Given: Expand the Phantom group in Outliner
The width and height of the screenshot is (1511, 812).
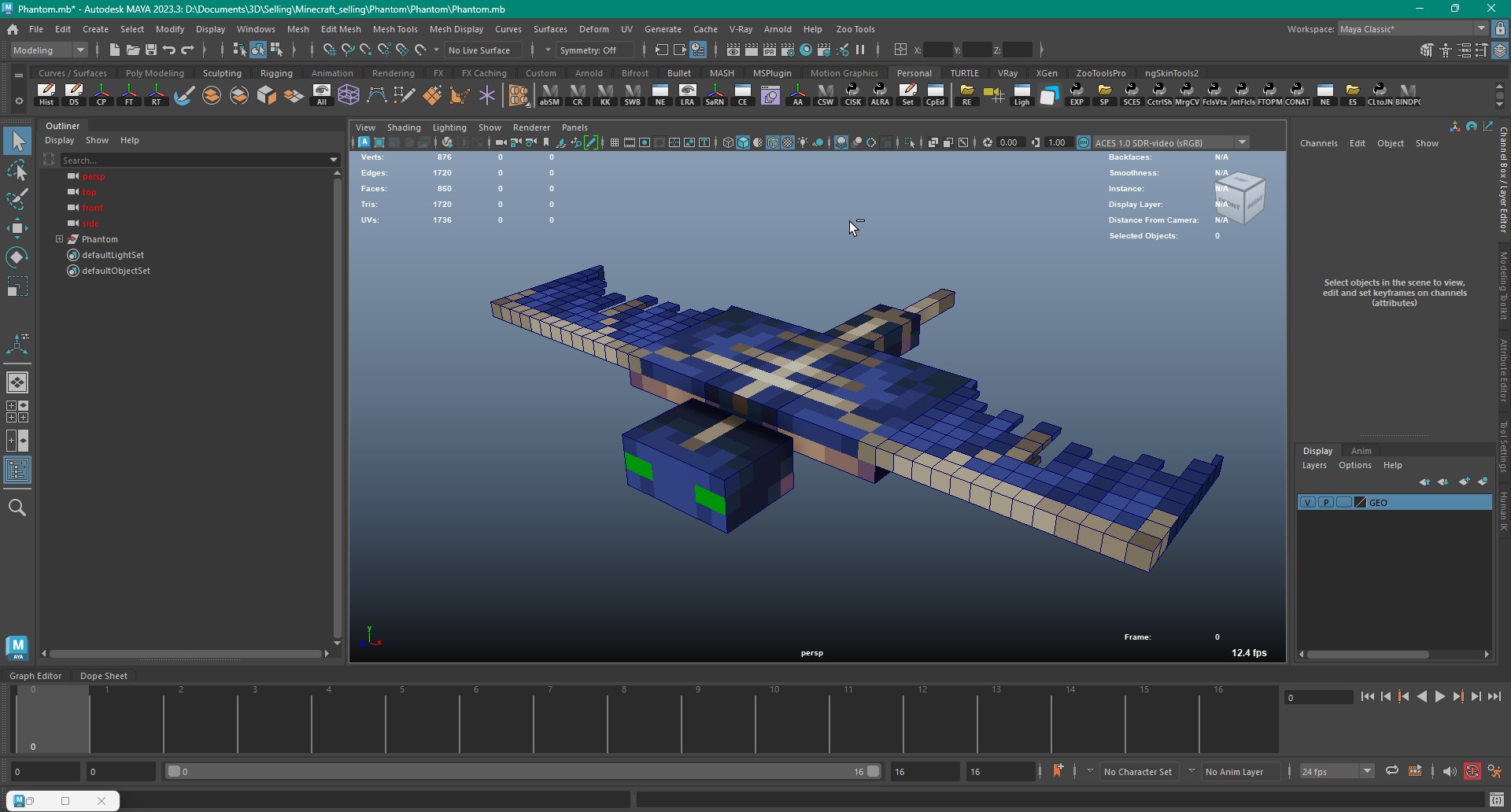Looking at the screenshot, I should click(59, 238).
